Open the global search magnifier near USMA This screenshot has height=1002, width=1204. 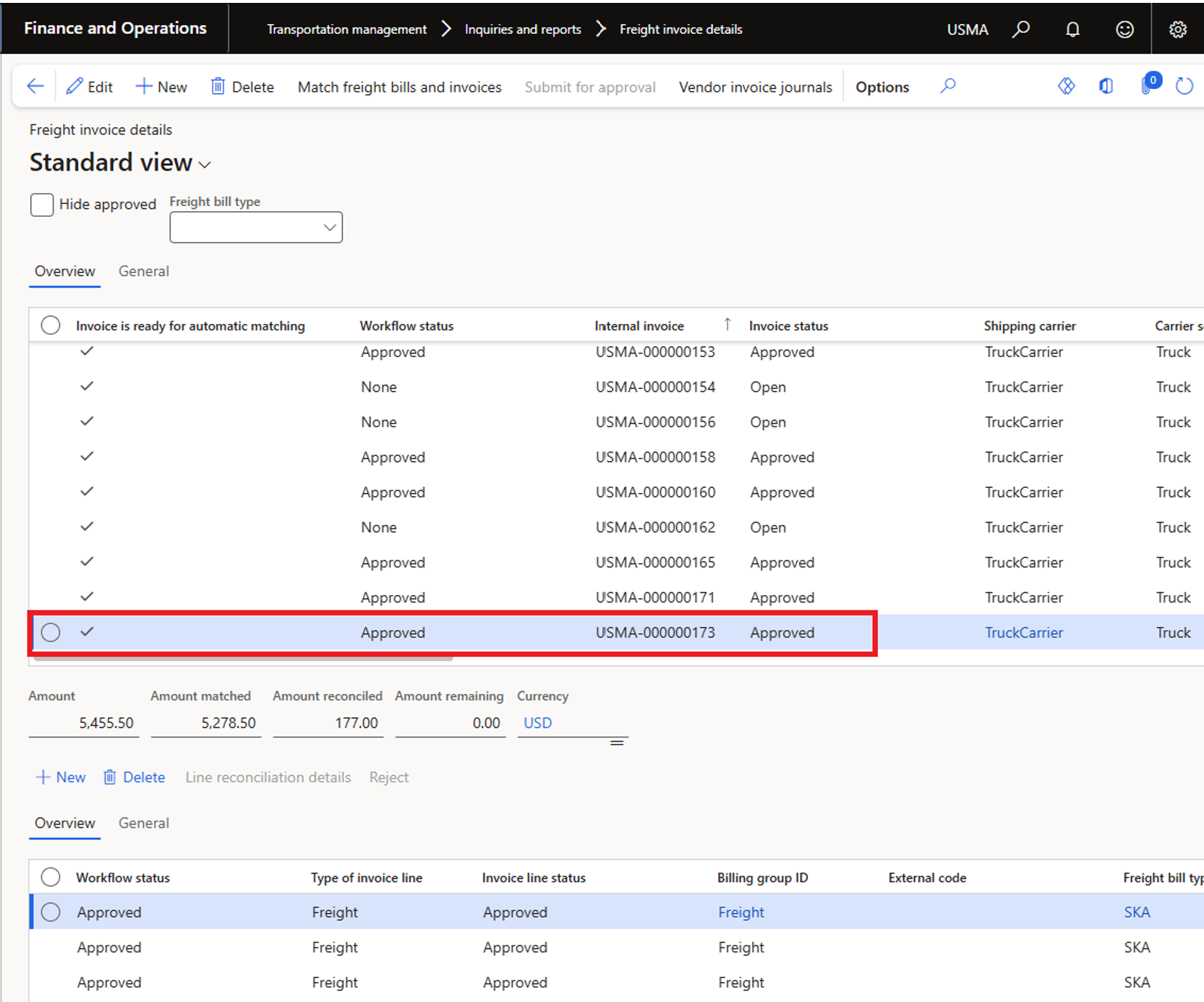click(x=1021, y=30)
